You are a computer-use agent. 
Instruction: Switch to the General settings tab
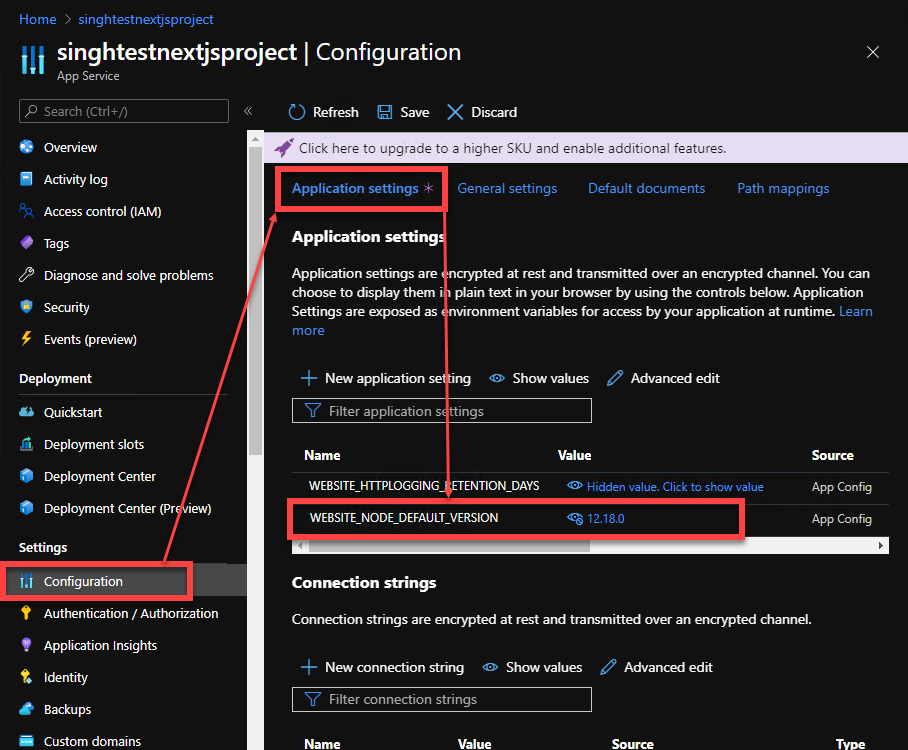click(x=507, y=188)
